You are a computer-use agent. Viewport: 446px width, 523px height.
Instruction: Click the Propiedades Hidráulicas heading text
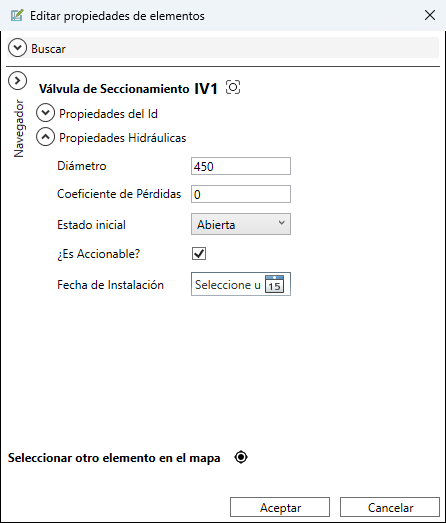tap(122, 138)
